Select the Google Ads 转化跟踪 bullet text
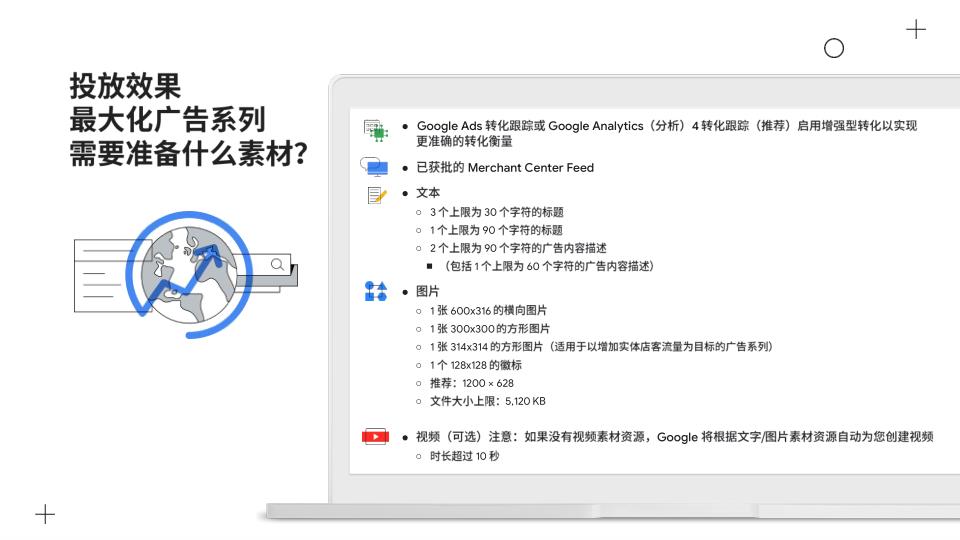Viewport: 960px width, 540px height. click(667, 126)
